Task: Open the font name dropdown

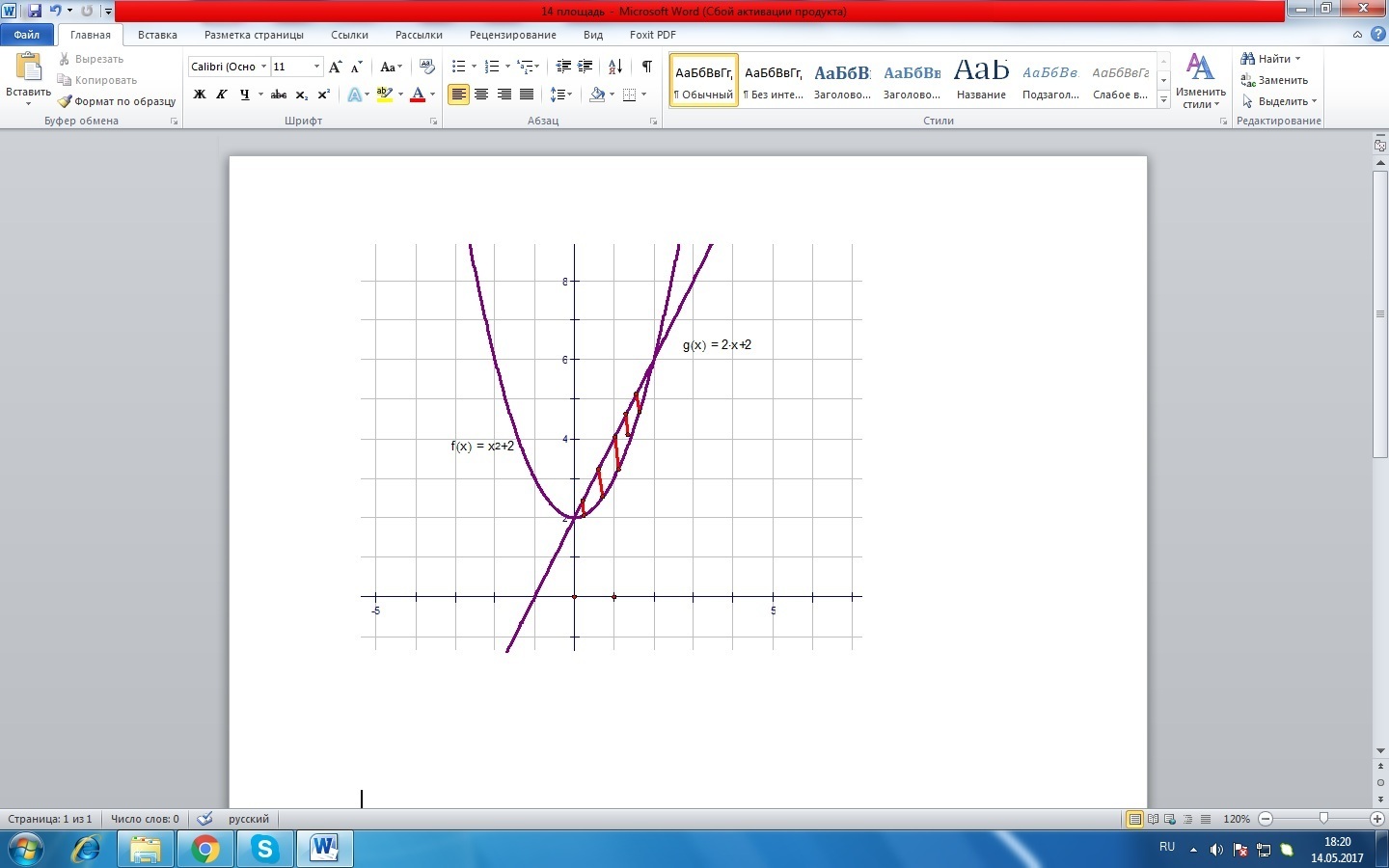Action: pyautogui.click(x=263, y=67)
